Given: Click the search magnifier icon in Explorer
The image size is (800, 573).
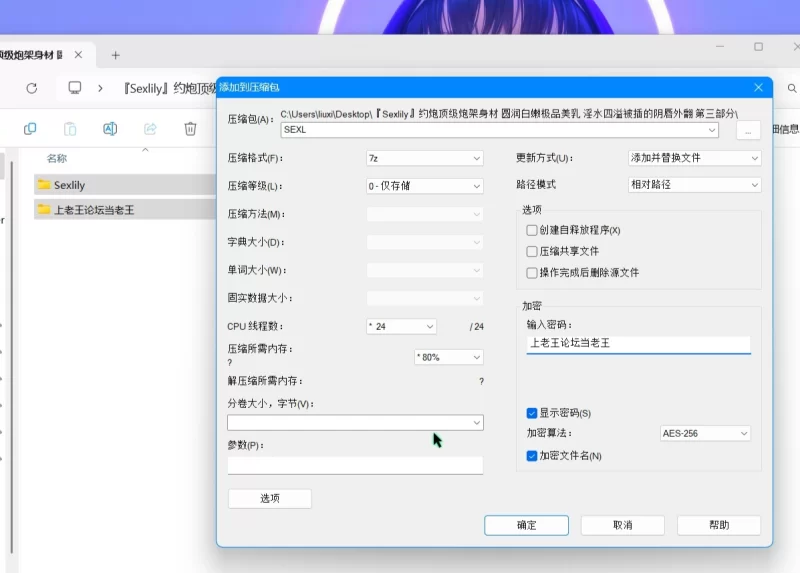Looking at the screenshot, I should [x=792, y=88].
